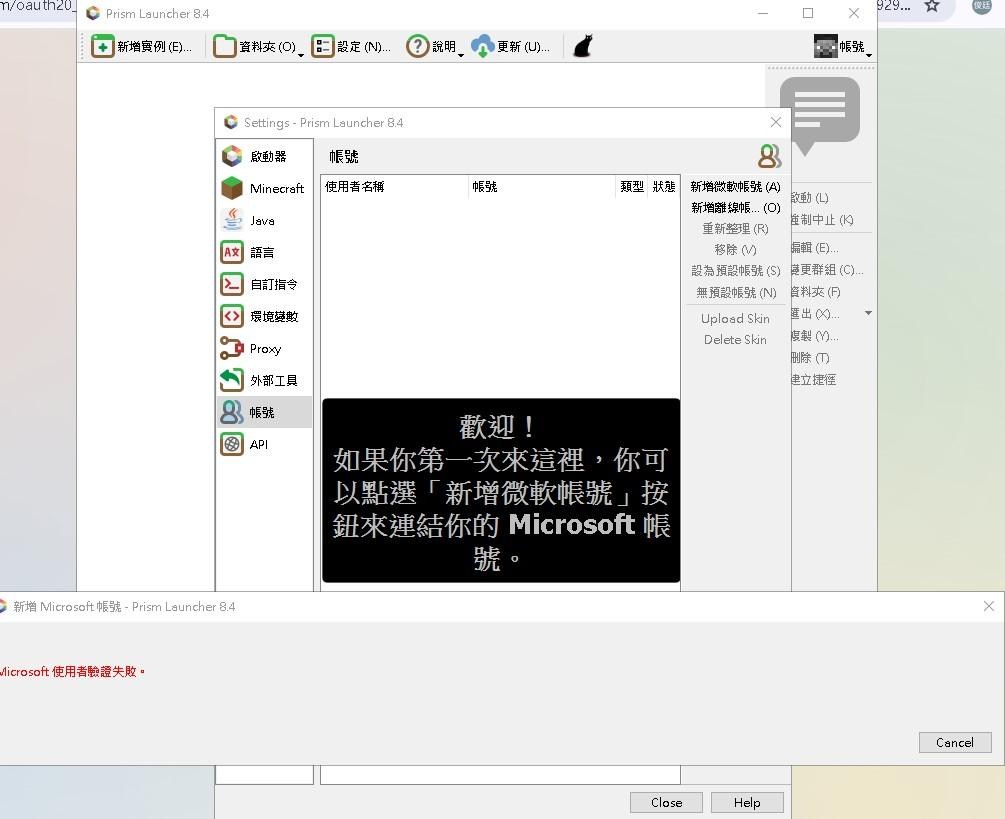The image size is (1005, 819).
Task: Maximize the Prism Launcher window
Action: [x=808, y=13]
